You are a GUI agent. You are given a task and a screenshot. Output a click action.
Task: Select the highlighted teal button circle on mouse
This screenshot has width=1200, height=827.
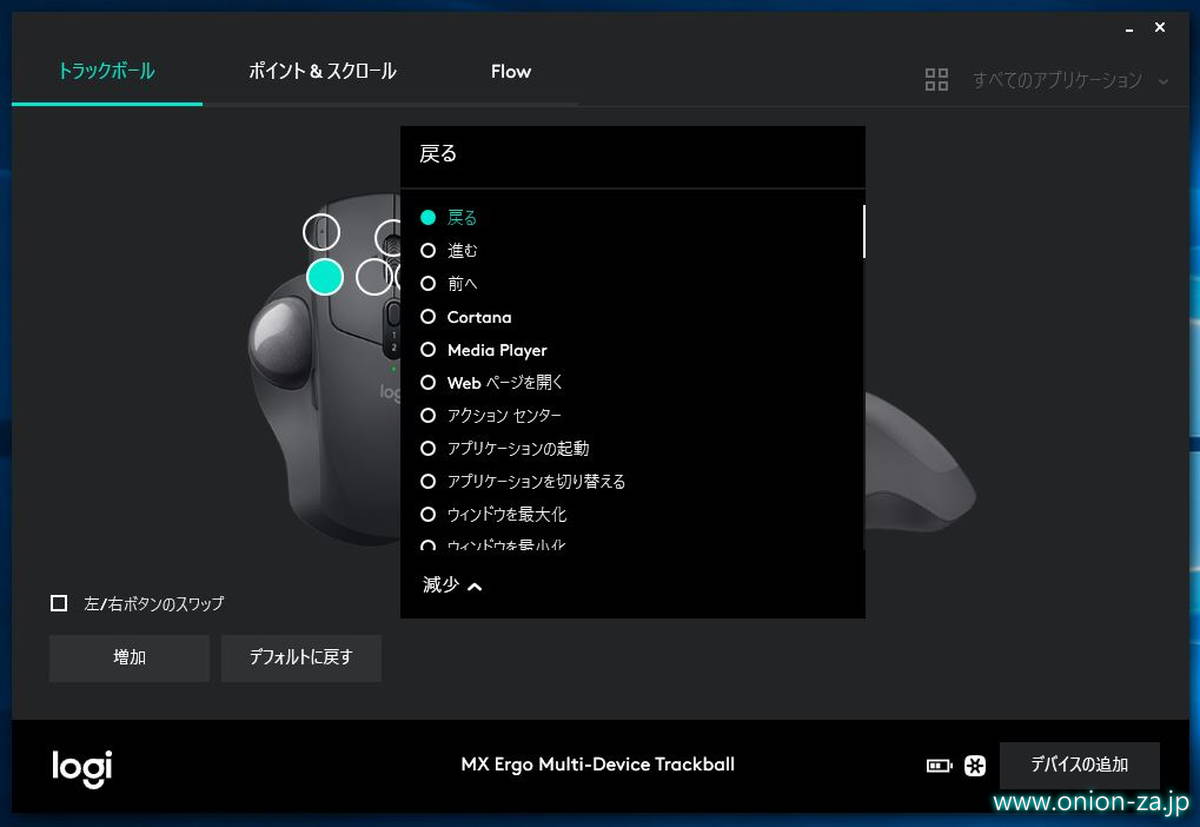[325, 277]
